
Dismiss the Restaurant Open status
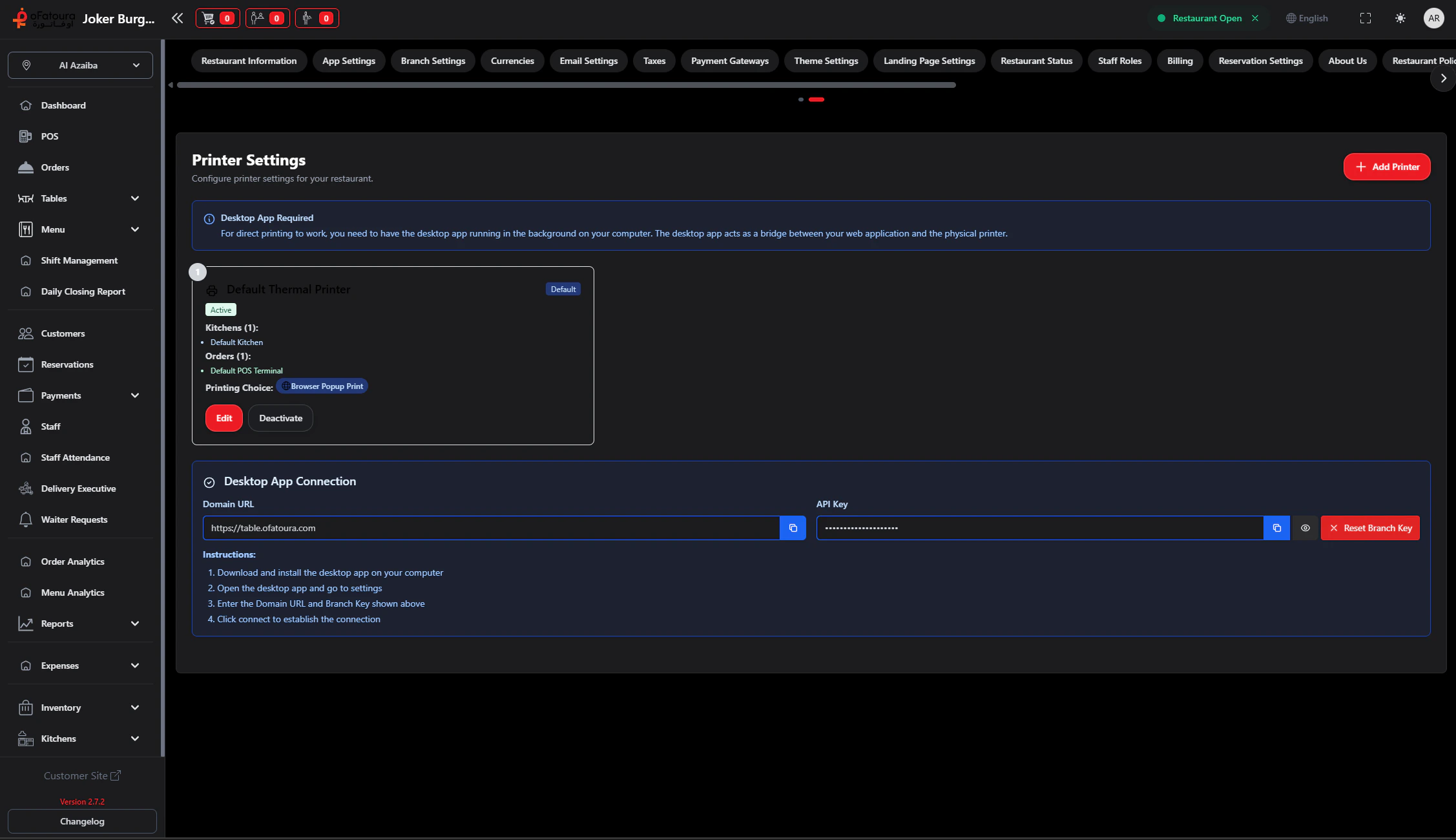(x=1255, y=18)
